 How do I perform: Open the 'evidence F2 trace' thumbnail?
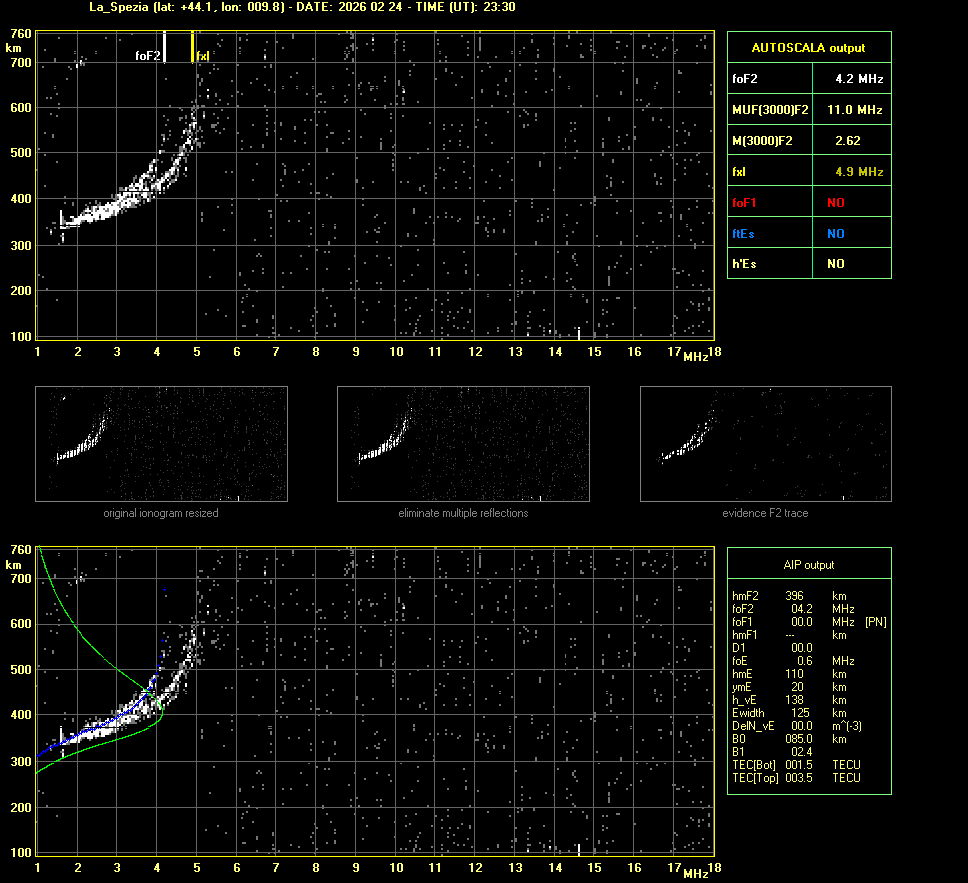(x=765, y=444)
